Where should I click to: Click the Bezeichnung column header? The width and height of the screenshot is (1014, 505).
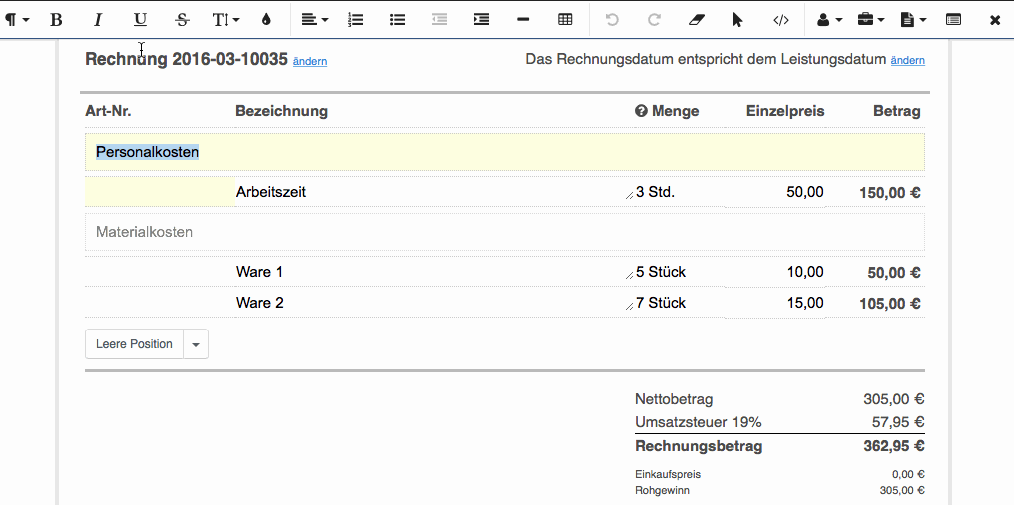click(x=281, y=111)
